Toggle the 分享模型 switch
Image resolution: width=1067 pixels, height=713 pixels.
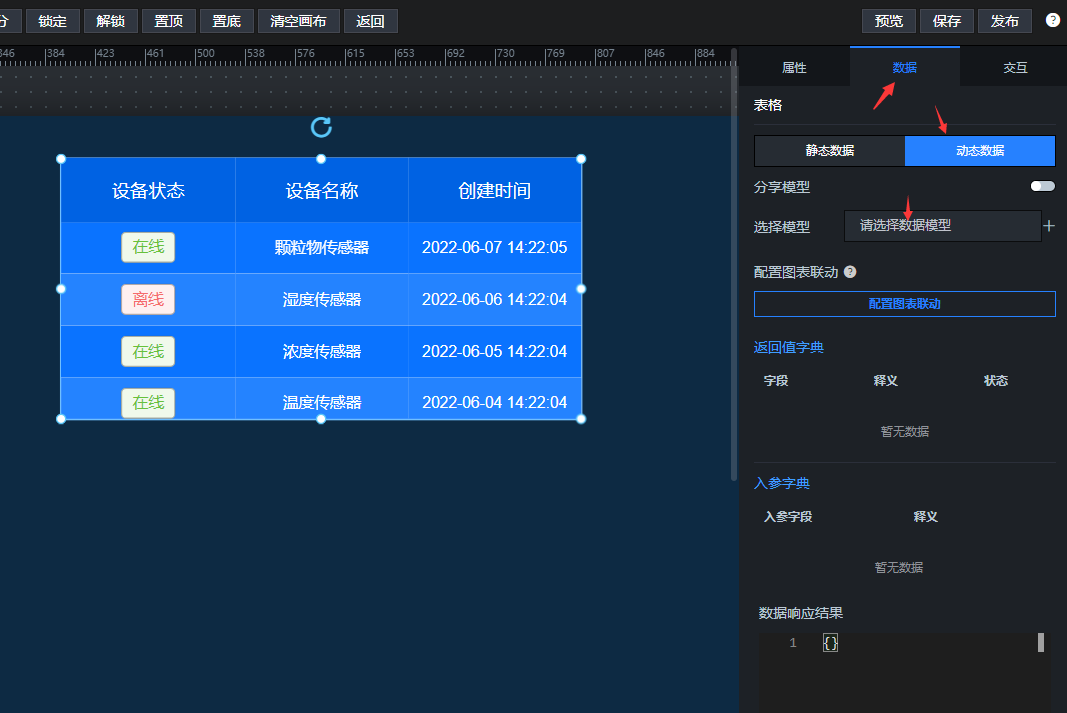click(1042, 186)
